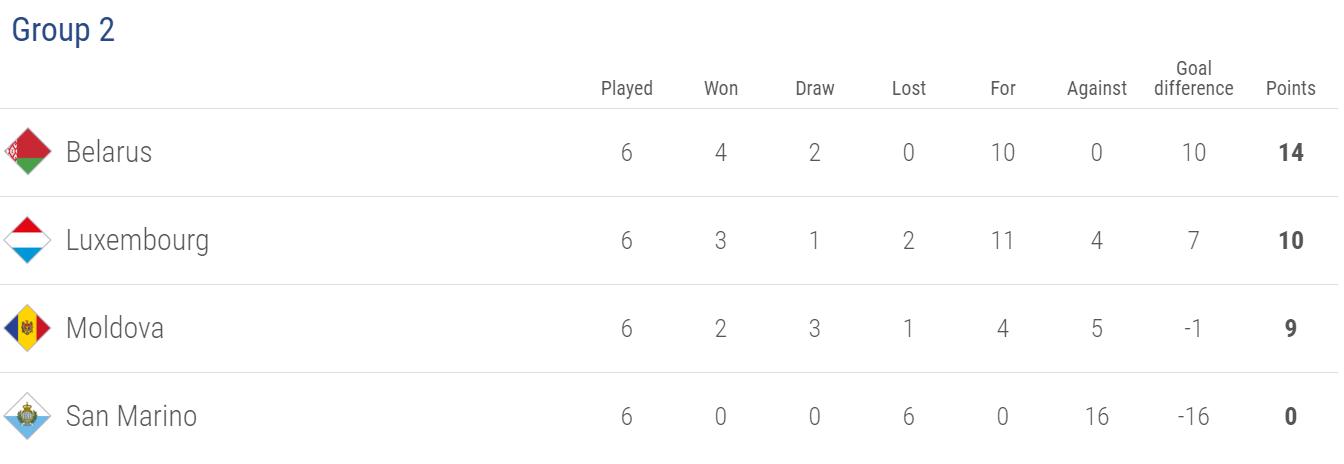Select Belarus points value 14

pos(1291,153)
